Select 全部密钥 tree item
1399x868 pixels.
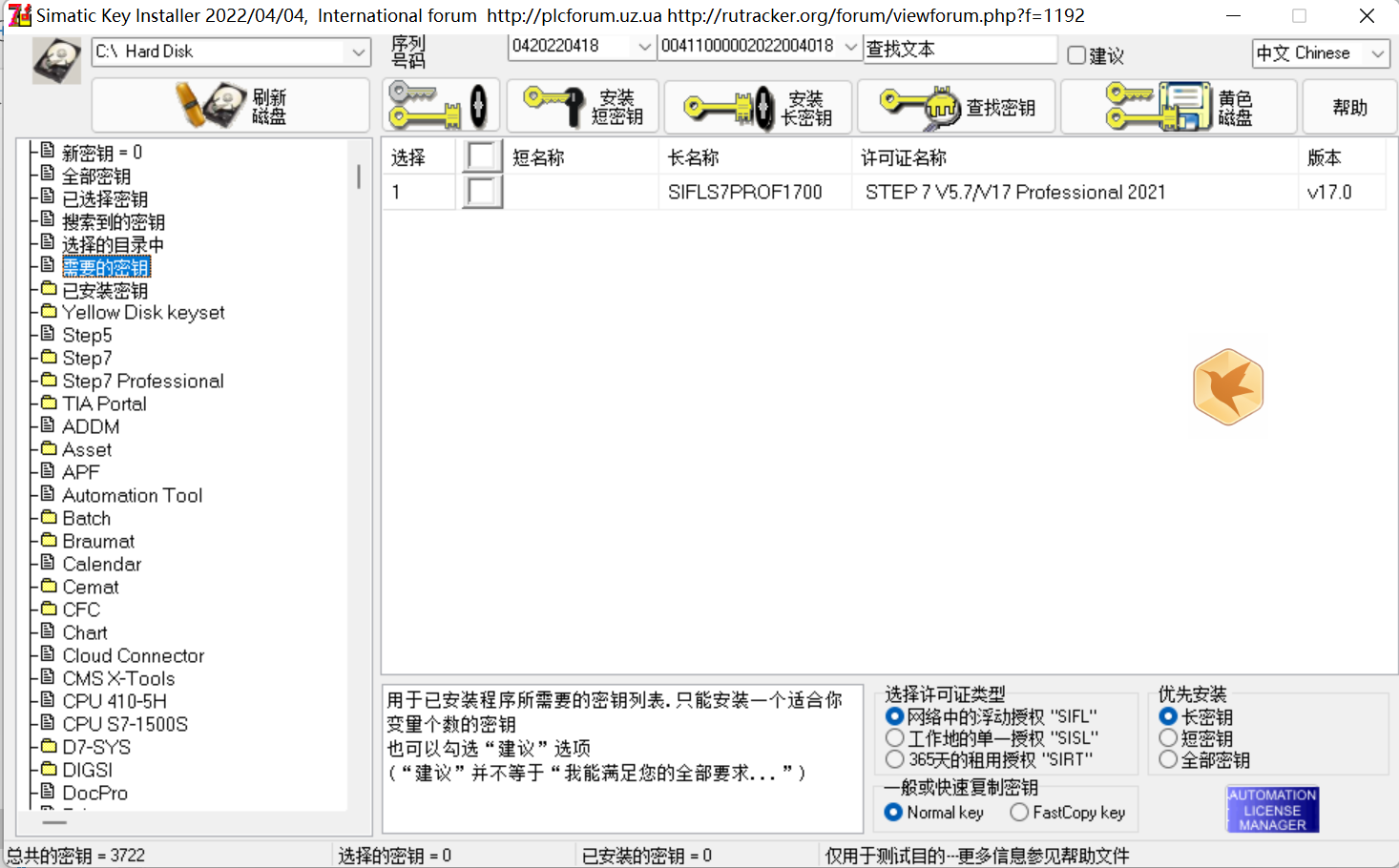[96, 176]
